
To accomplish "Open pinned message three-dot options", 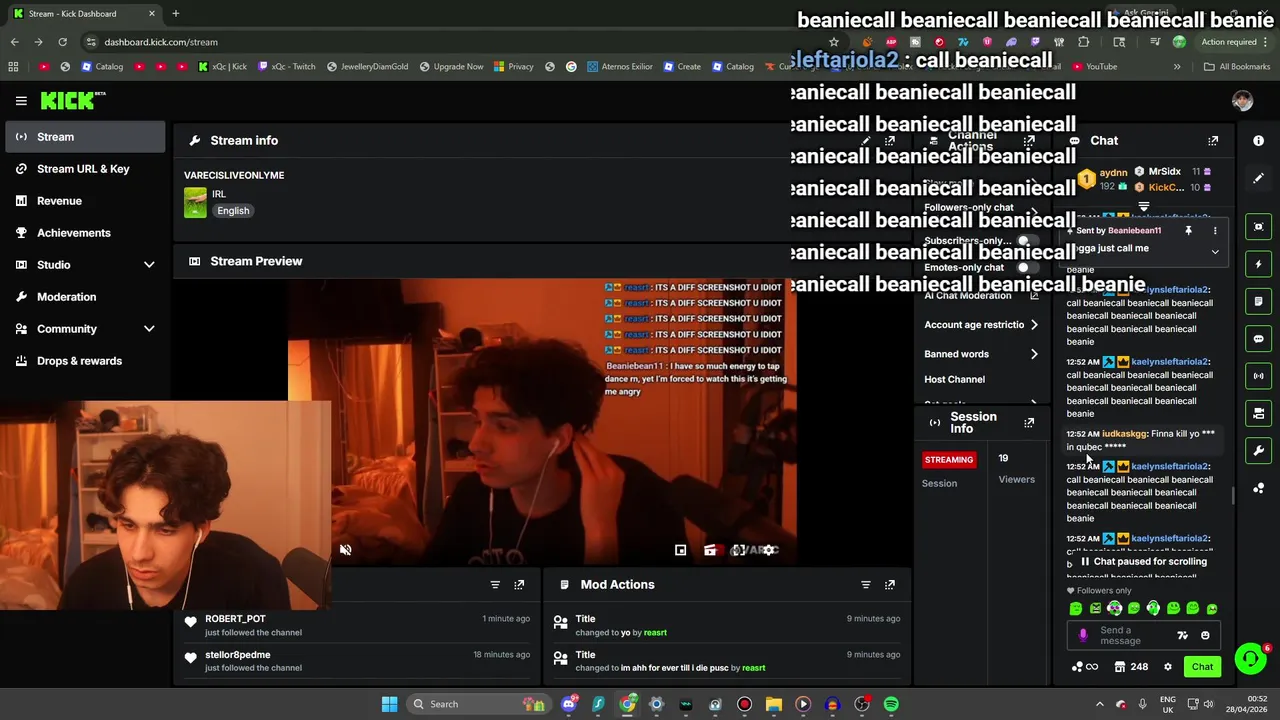I will click(x=1215, y=231).
